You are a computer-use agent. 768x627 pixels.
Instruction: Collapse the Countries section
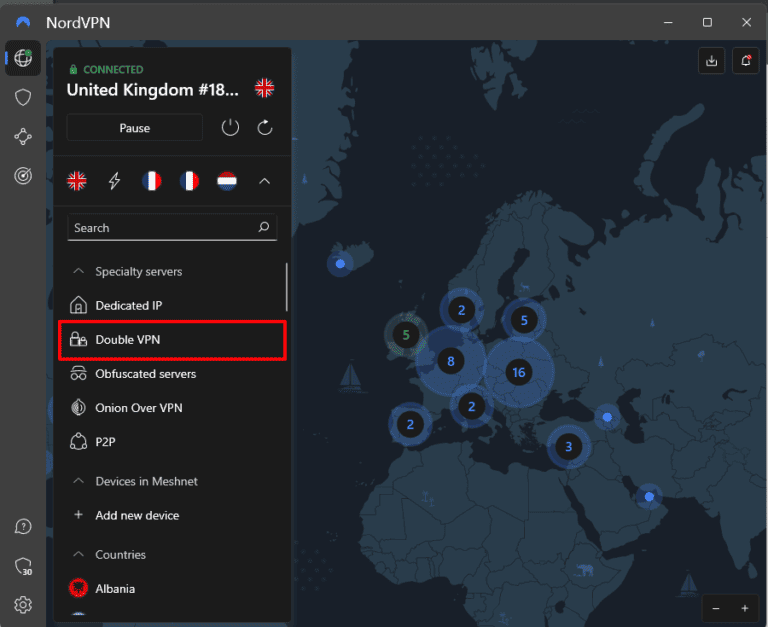[78, 555]
